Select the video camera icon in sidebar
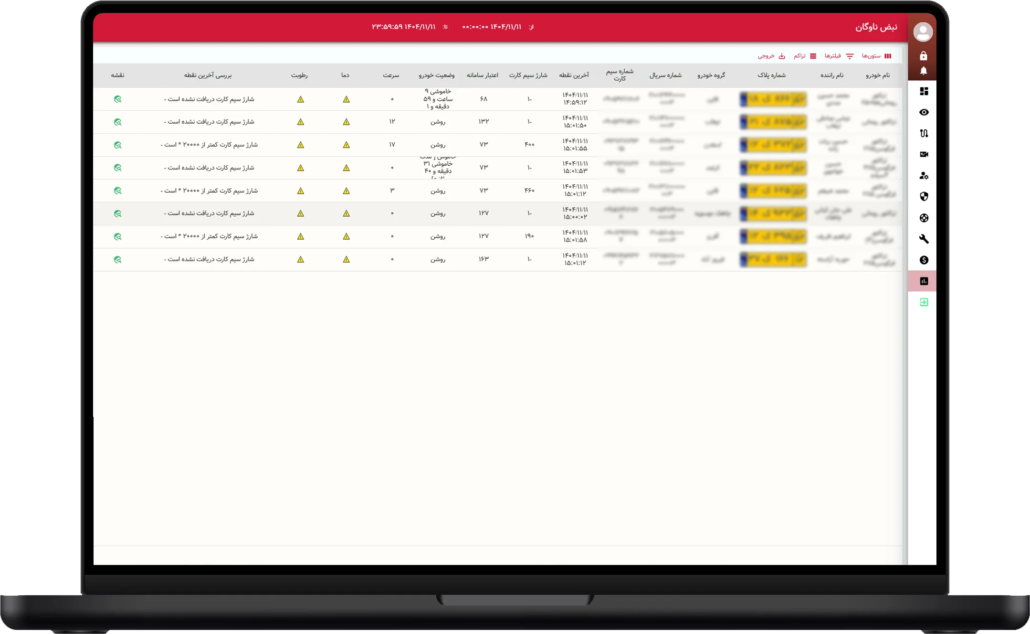1030x634 pixels. point(923,154)
